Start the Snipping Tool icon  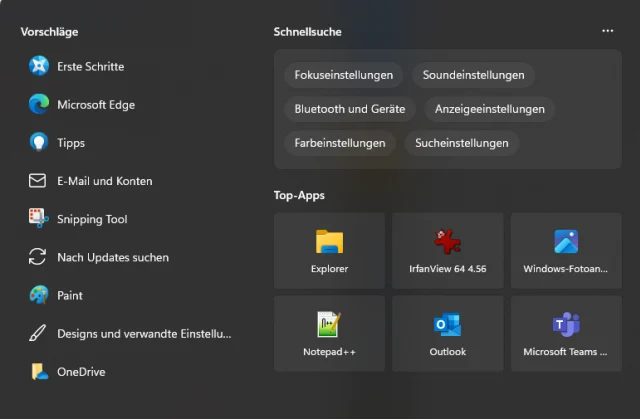pos(39,218)
